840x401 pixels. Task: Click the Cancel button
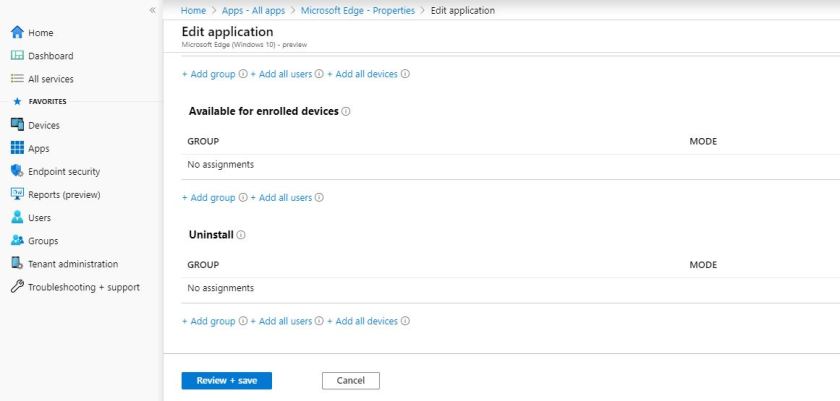(x=350, y=381)
